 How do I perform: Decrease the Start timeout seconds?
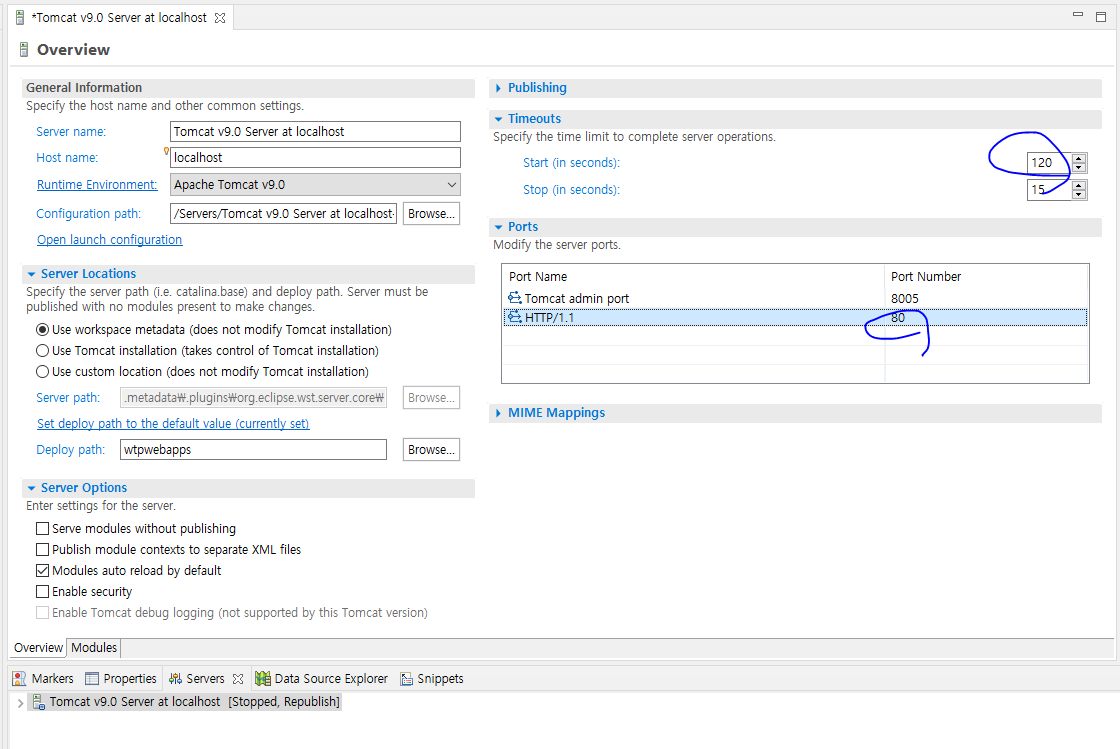pos(1079,167)
